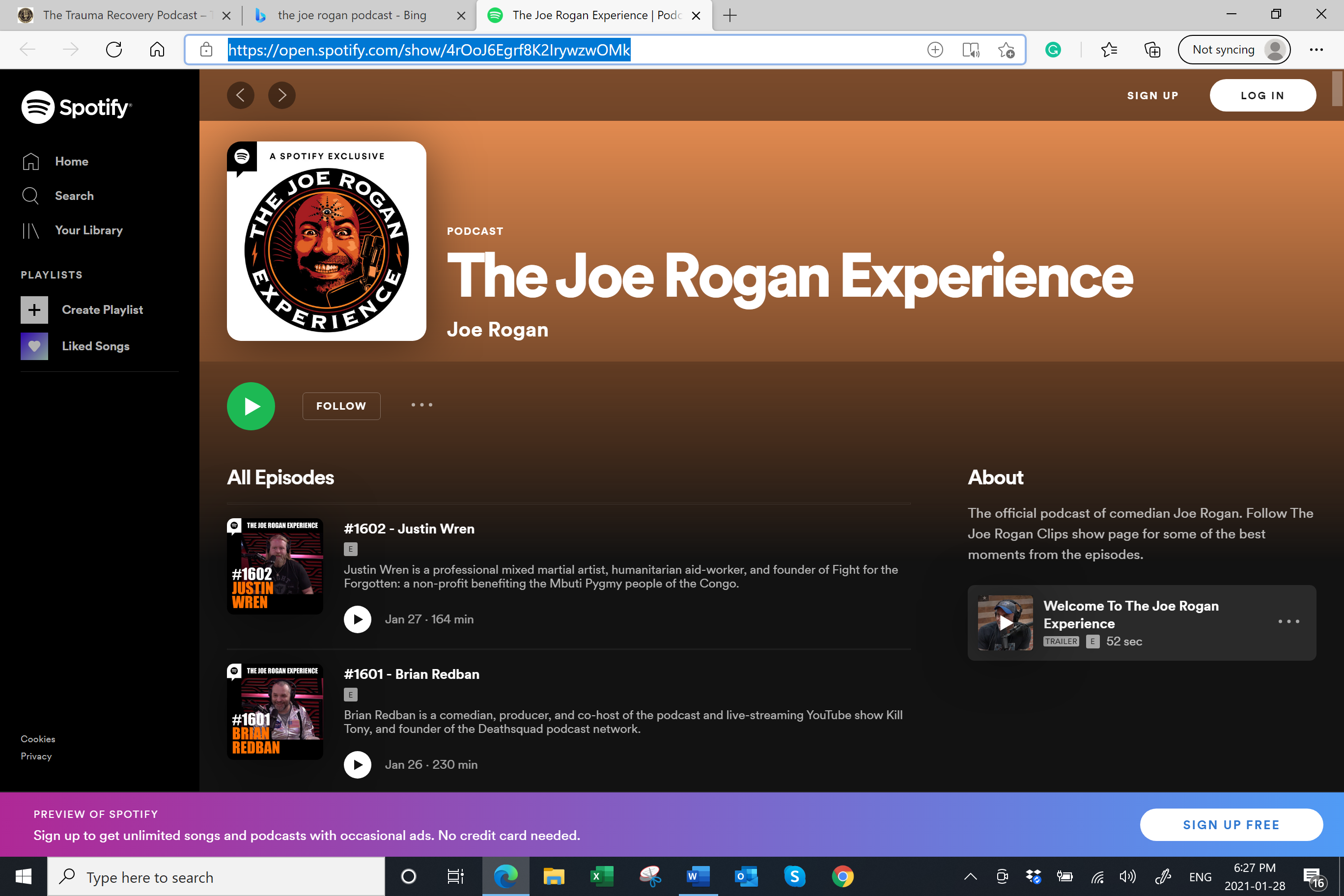Open Outlook from the taskbar
Screen dimensions: 1344x896
tap(746, 876)
